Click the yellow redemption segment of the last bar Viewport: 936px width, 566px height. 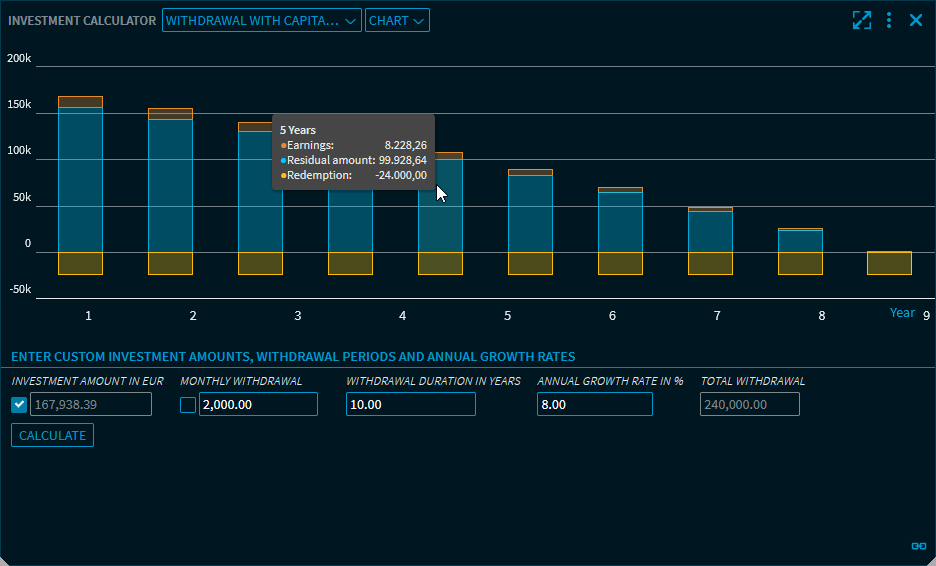tap(889, 263)
